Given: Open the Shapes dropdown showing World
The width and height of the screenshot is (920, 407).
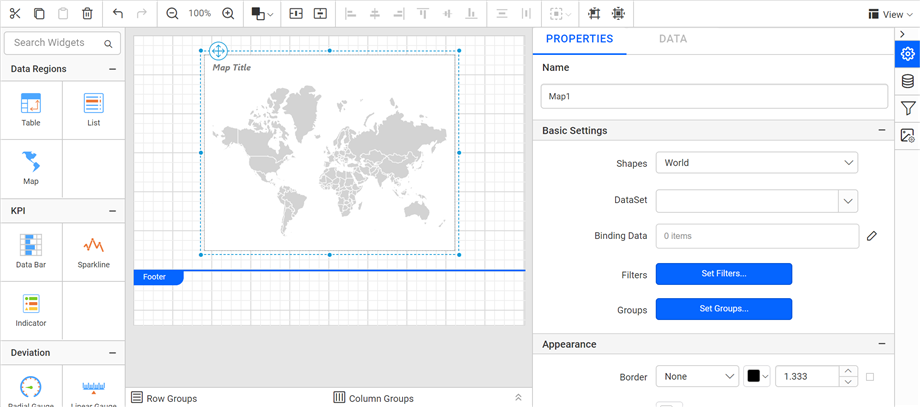Looking at the screenshot, I should pyautogui.click(x=756, y=163).
